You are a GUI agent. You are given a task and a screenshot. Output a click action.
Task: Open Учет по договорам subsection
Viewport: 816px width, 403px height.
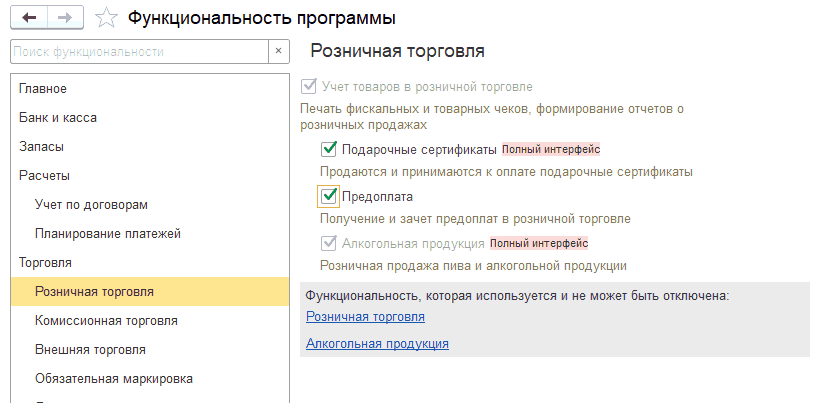click(x=91, y=205)
